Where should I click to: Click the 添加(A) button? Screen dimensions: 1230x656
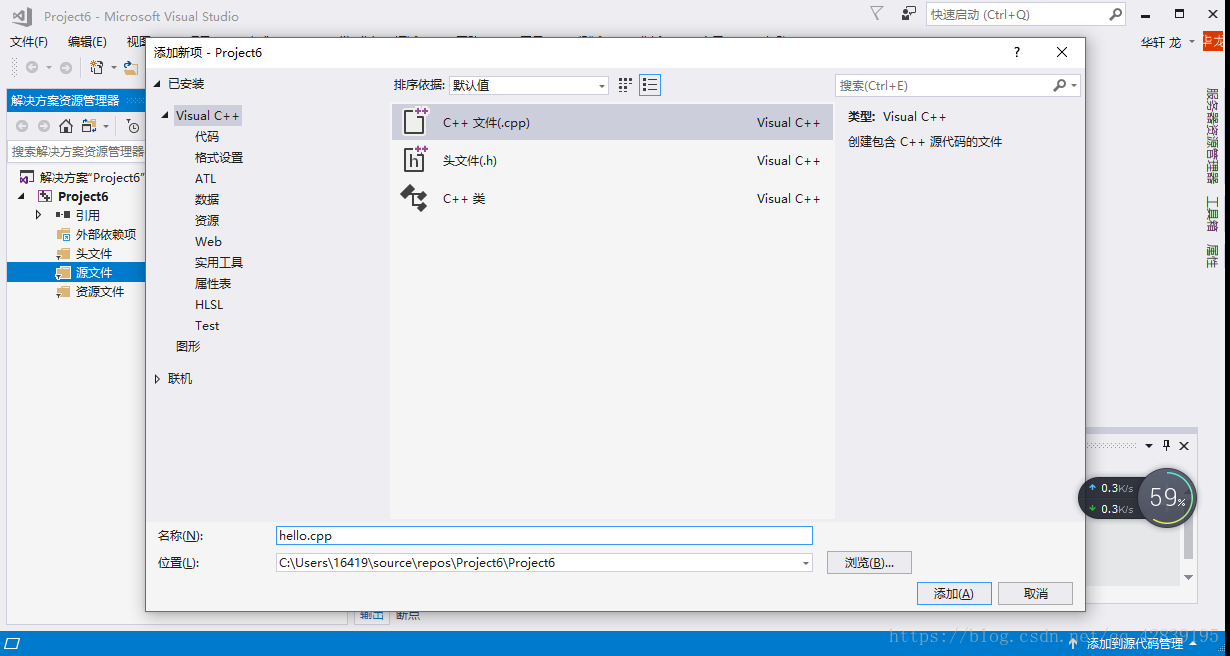[x=954, y=593]
